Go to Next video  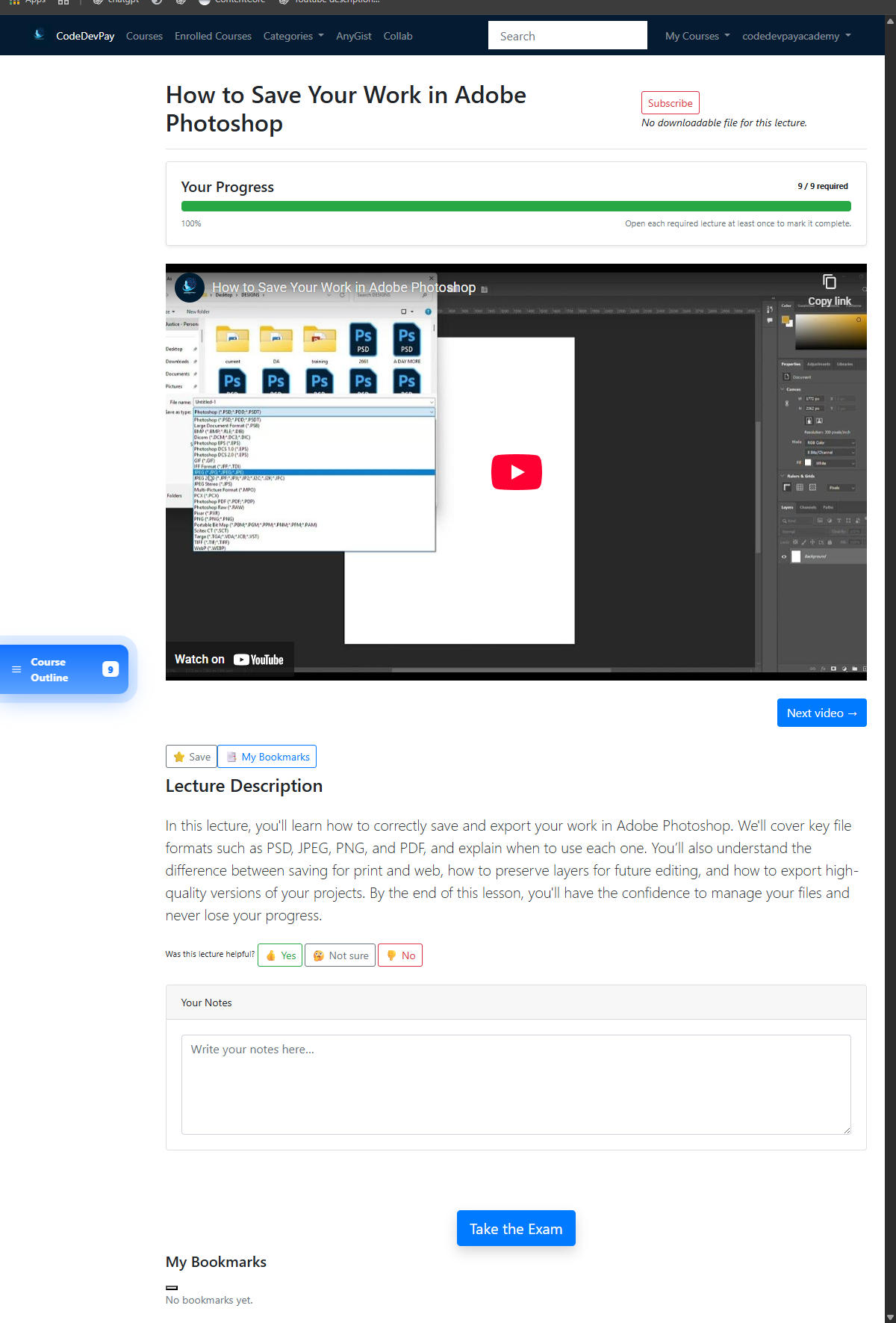click(x=821, y=713)
